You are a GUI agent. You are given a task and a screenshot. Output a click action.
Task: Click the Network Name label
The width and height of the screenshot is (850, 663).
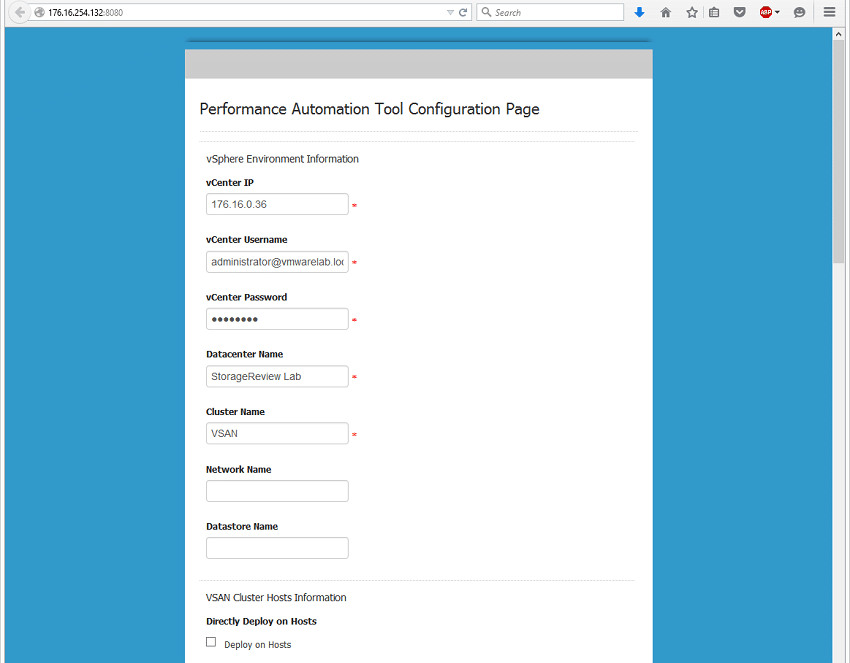pos(239,469)
